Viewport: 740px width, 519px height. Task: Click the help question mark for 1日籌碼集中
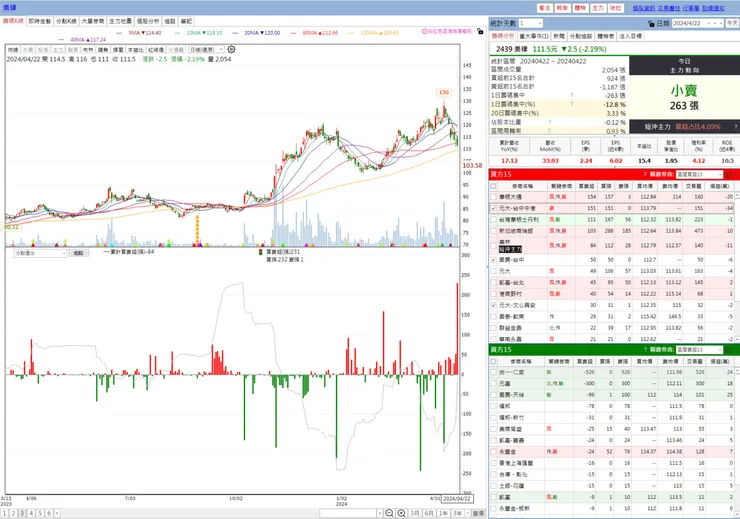pyautogui.click(x=572, y=95)
